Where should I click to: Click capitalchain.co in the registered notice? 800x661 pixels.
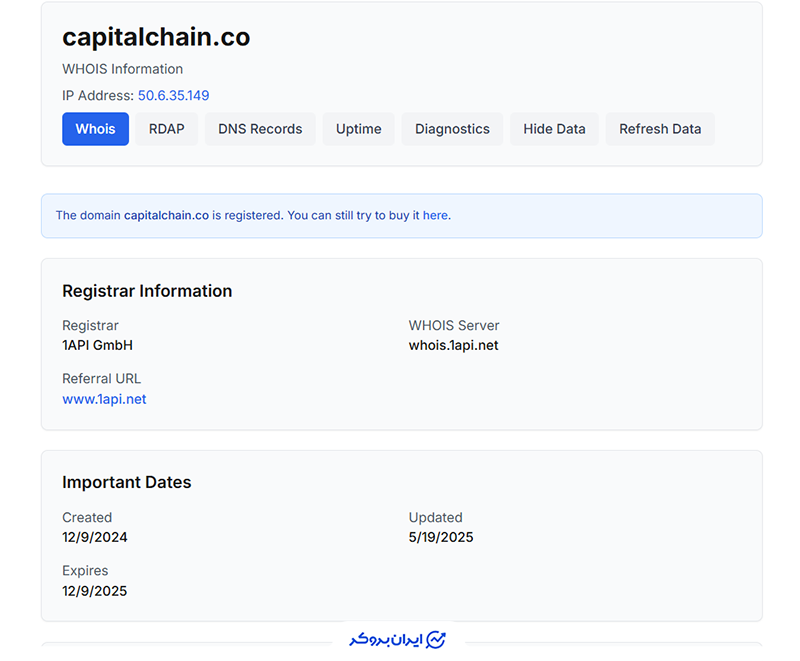pos(167,215)
